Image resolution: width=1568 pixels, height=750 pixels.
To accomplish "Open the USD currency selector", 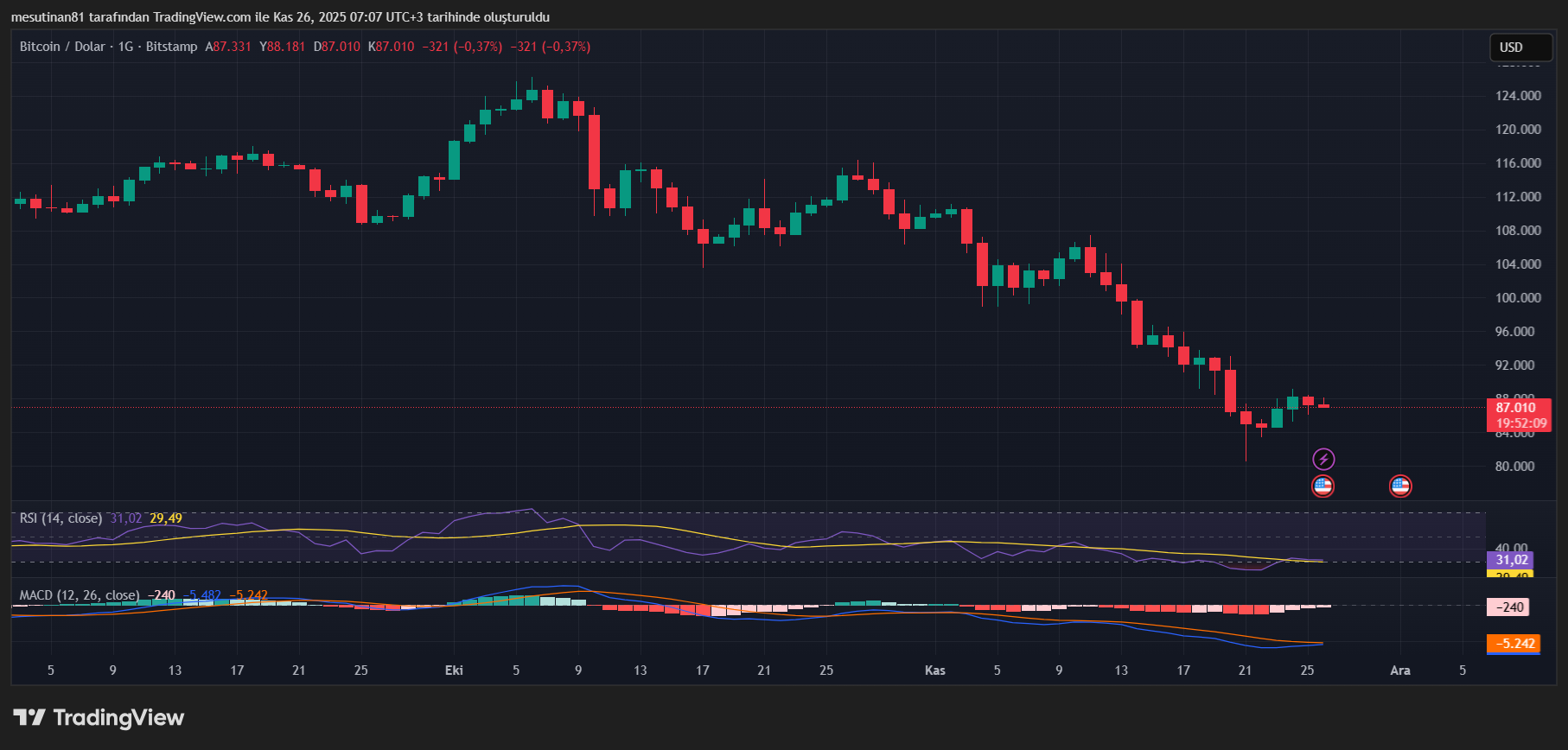I will pos(1520,48).
